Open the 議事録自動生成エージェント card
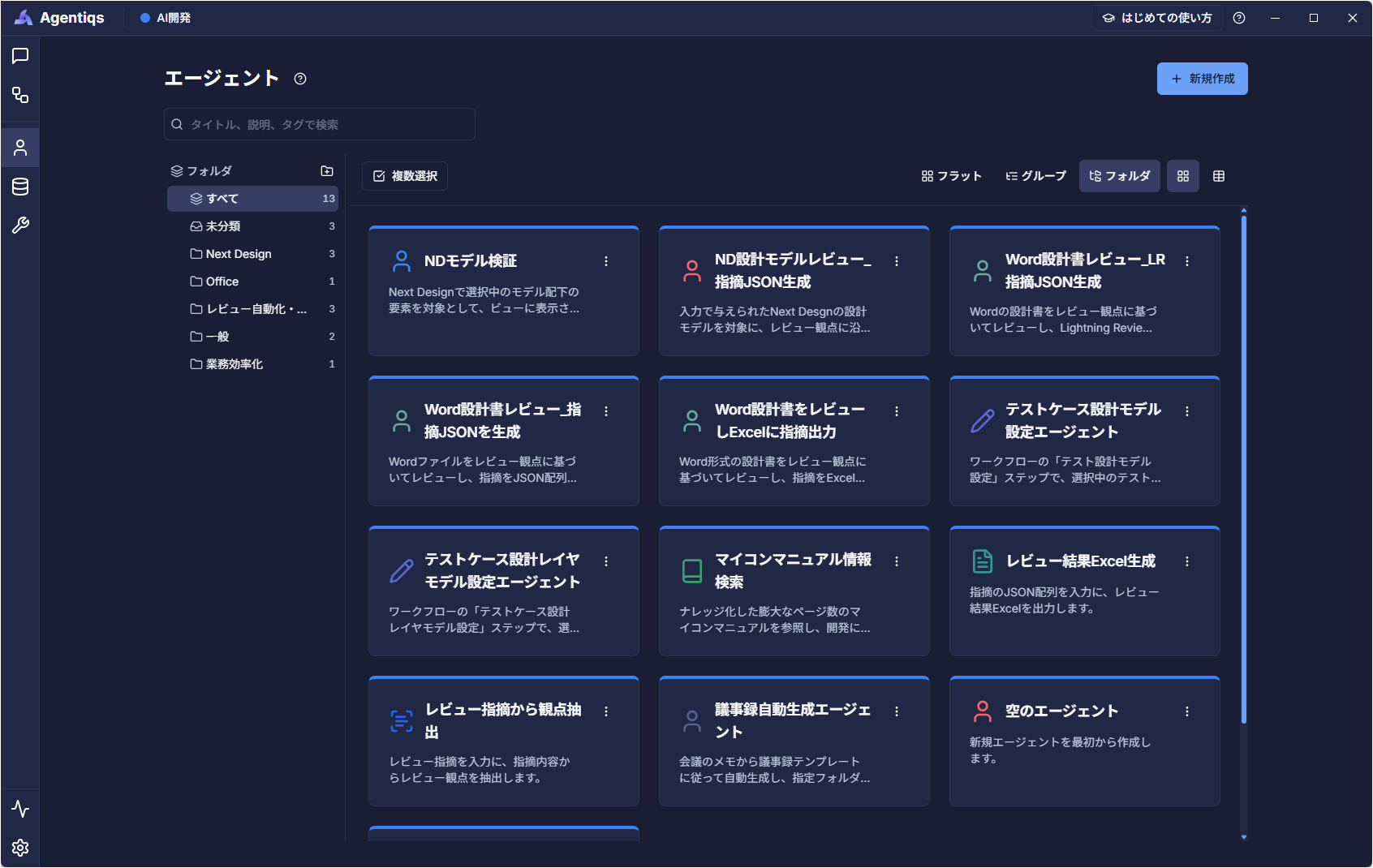The image size is (1373, 868). point(794,741)
